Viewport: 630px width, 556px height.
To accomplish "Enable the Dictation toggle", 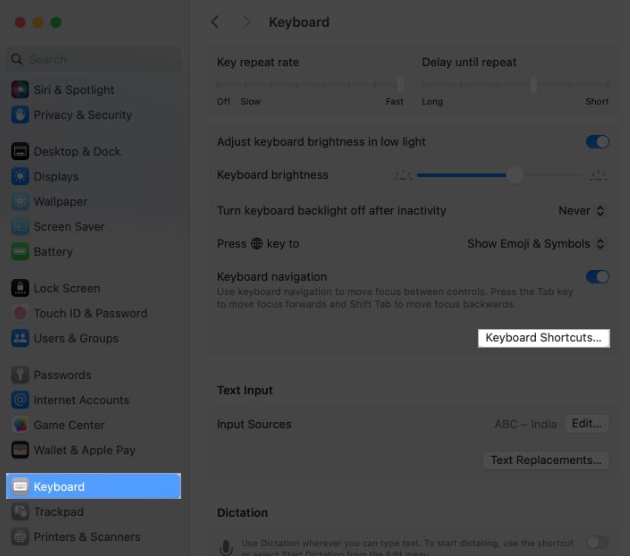I will point(597,542).
